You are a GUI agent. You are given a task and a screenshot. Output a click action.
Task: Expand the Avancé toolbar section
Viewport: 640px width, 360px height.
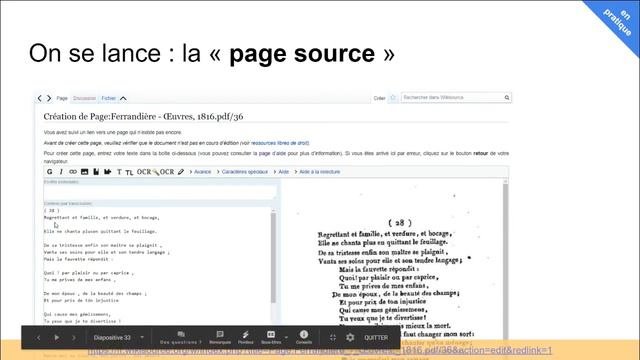click(200, 172)
